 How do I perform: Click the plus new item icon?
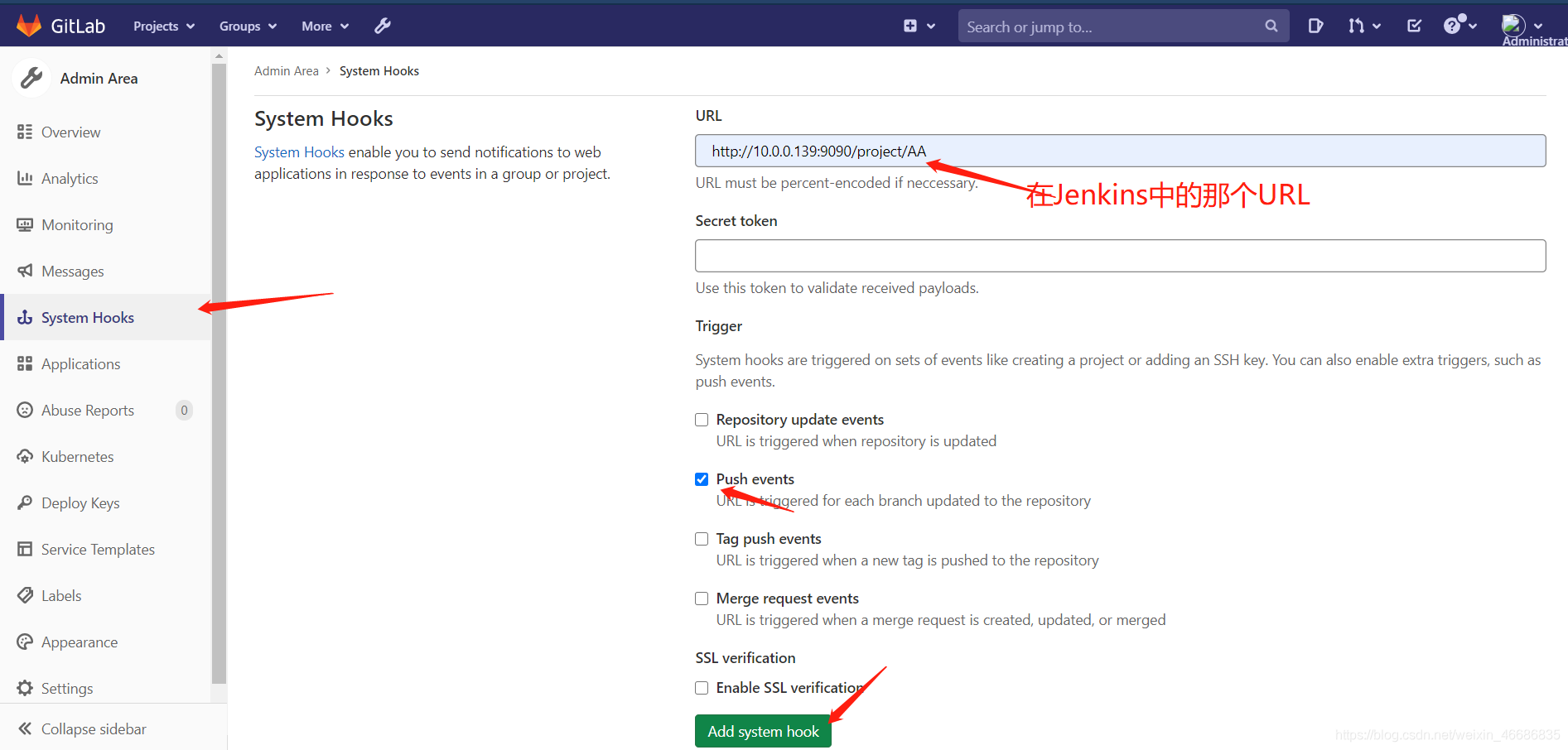(910, 26)
